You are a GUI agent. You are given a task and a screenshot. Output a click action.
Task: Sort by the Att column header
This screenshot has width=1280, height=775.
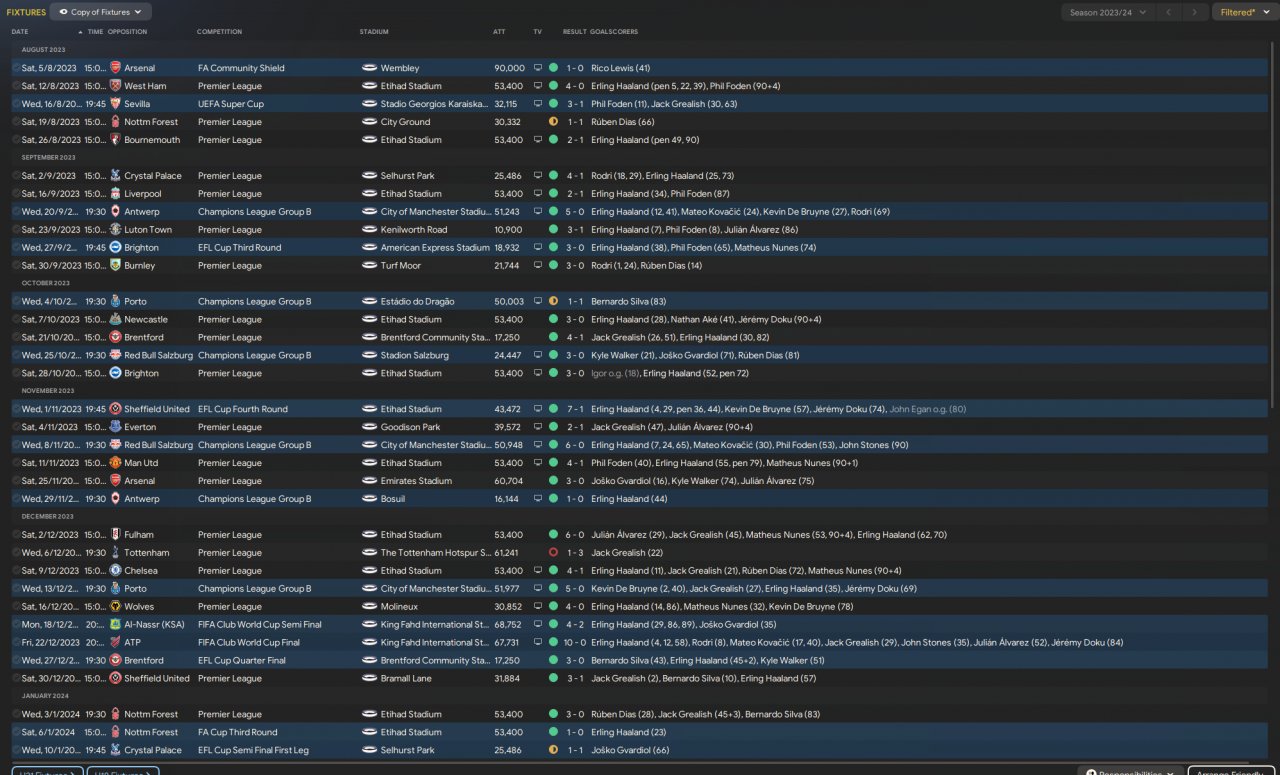pos(499,32)
